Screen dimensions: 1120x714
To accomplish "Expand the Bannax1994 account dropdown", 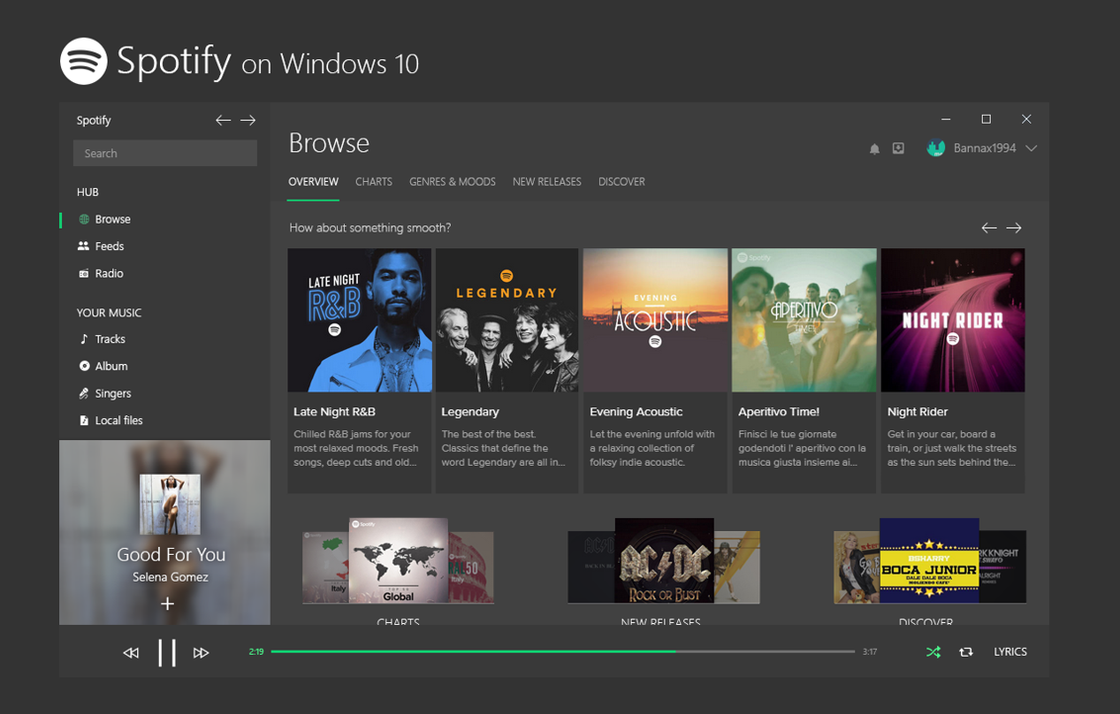I will (x=1031, y=149).
